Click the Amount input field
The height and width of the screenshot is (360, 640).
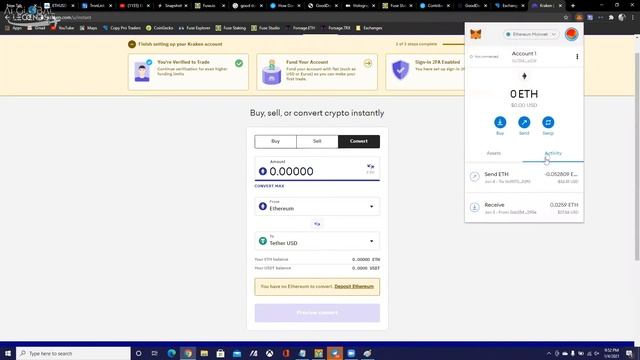tap(317, 168)
